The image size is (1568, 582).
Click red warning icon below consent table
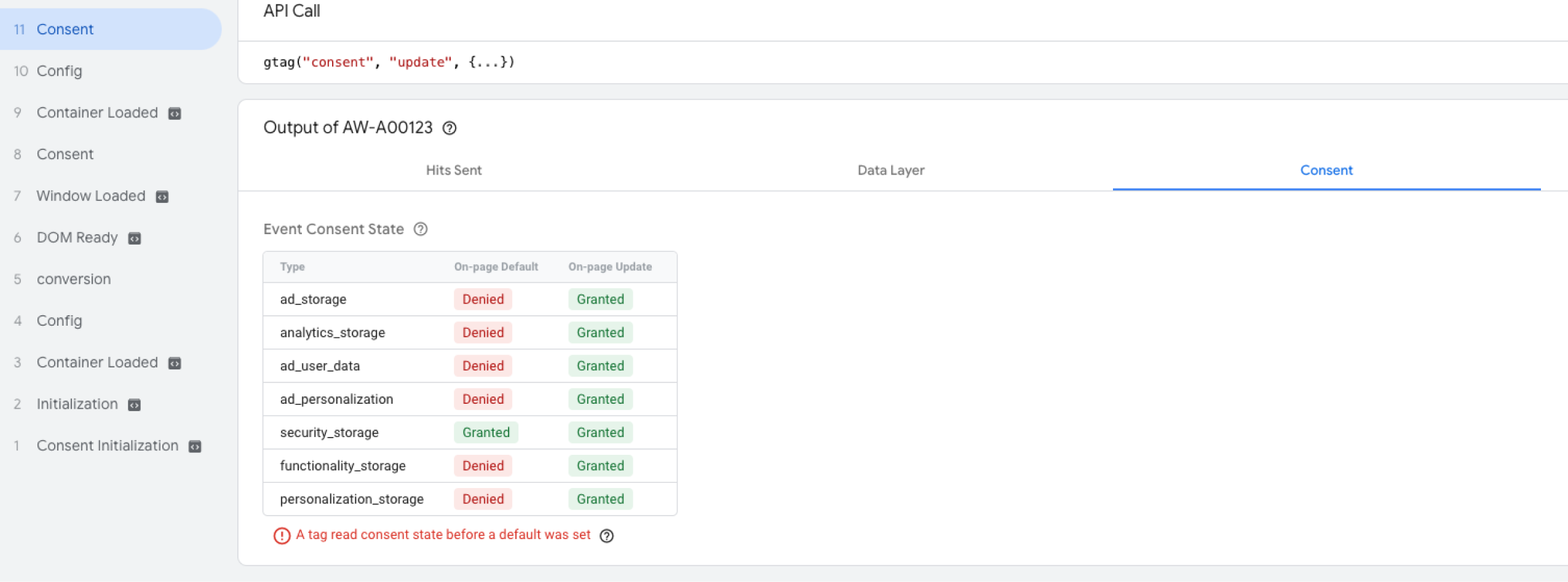(282, 536)
